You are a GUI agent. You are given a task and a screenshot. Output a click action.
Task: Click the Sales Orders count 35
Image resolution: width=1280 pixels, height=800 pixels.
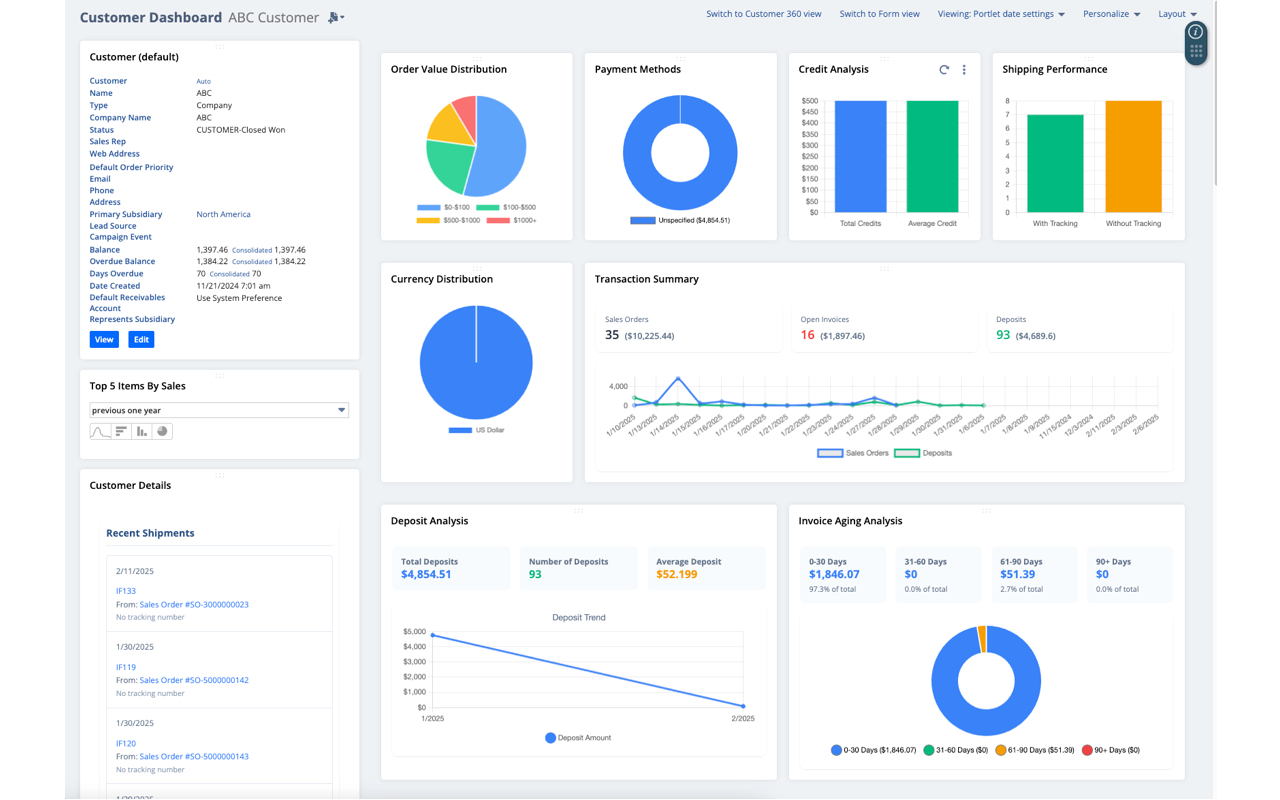point(612,335)
